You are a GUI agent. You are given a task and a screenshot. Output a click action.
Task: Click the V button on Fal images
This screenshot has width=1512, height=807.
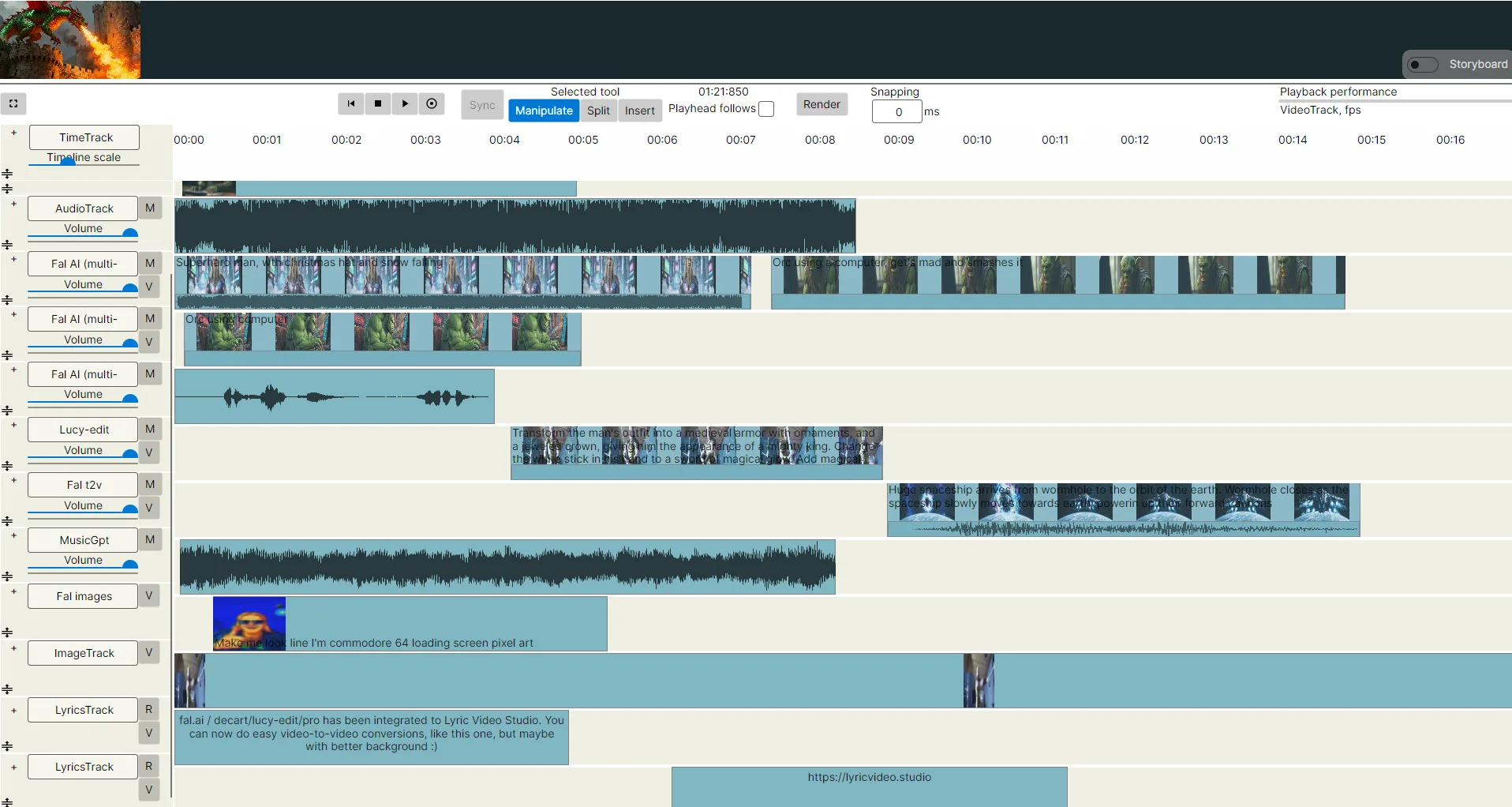coord(148,595)
